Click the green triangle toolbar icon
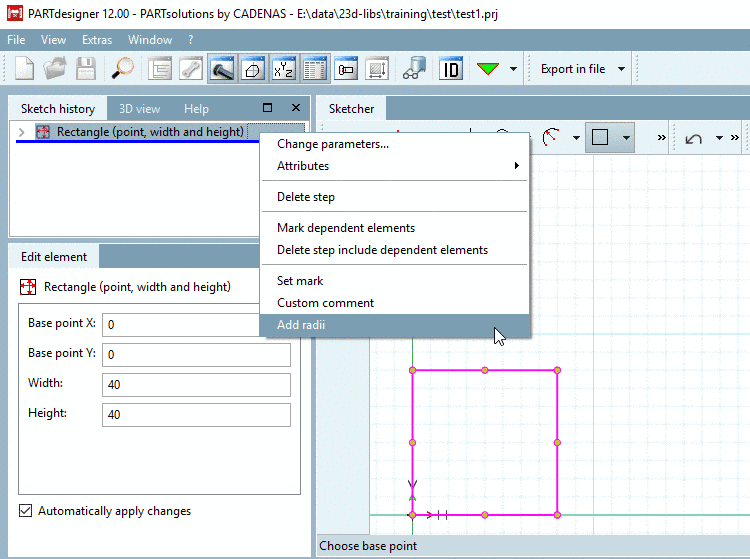Image resolution: width=750 pixels, height=559 pixels. tap(488, 69)
